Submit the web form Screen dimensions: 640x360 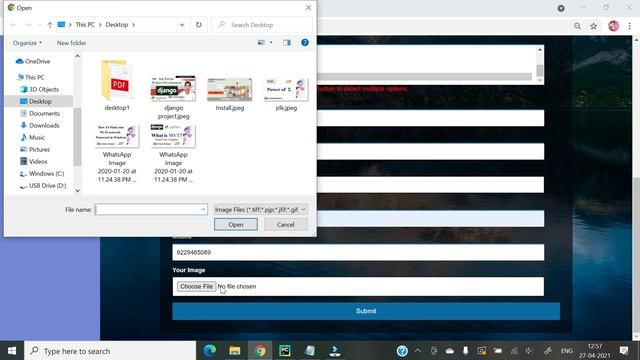(366, 311)
